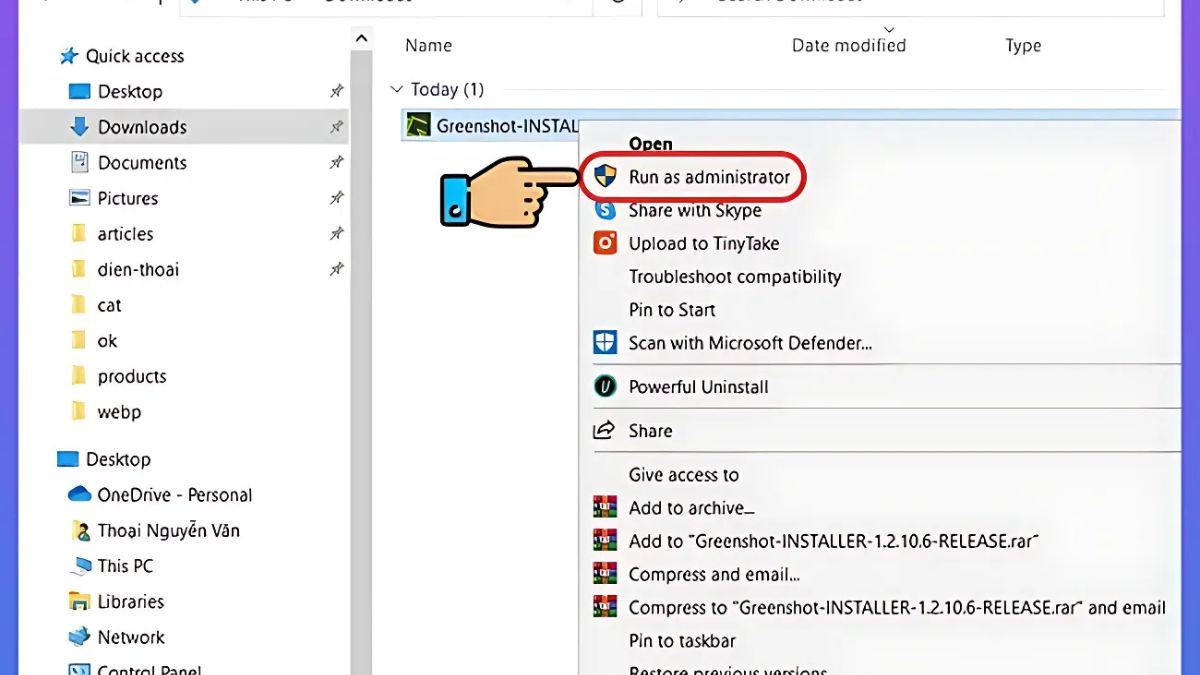The width and height of the screenshot is (1200, 675).
Task: Click the pin icon next to dien-thoai
Action: click(337, 269)
